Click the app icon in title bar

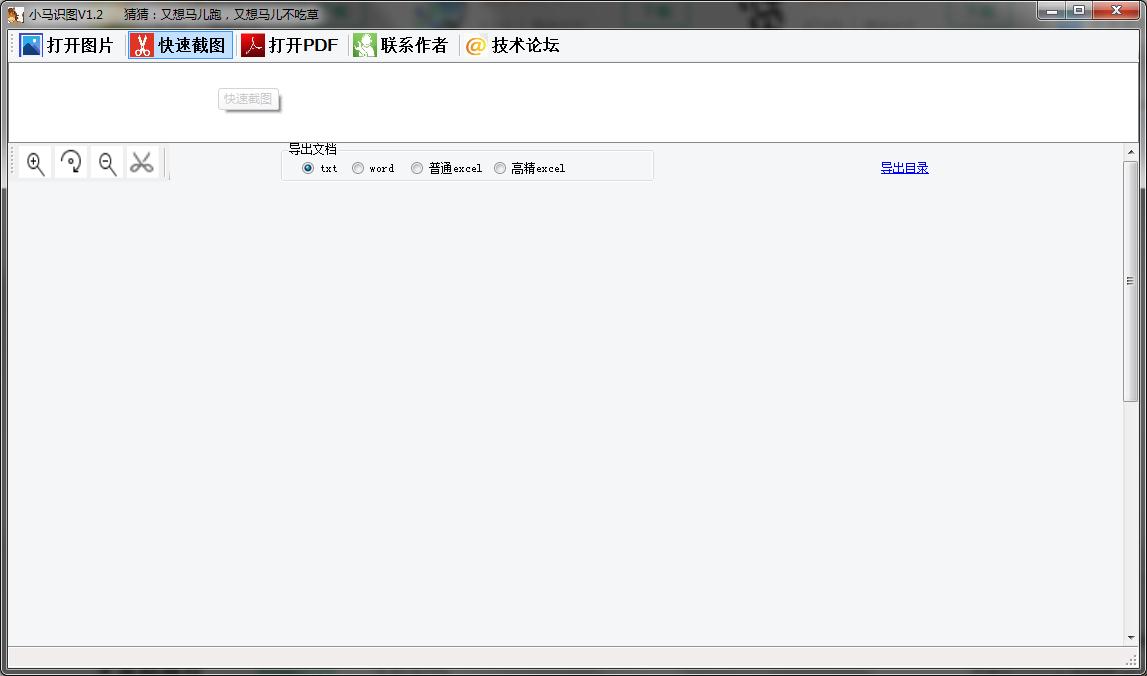click(x=15, y=14)
